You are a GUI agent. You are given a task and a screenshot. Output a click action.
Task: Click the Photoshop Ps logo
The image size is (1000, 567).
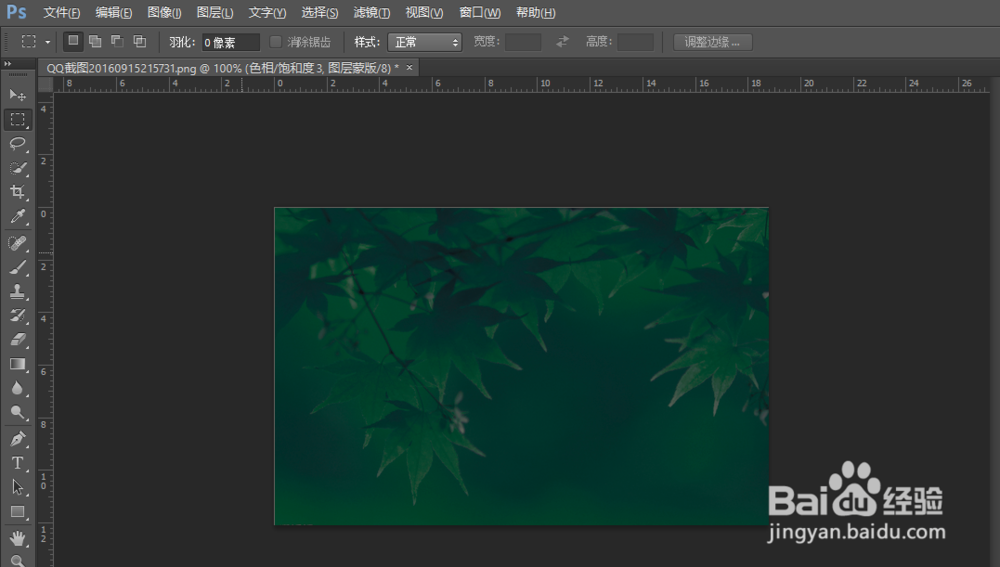point(17,12)
